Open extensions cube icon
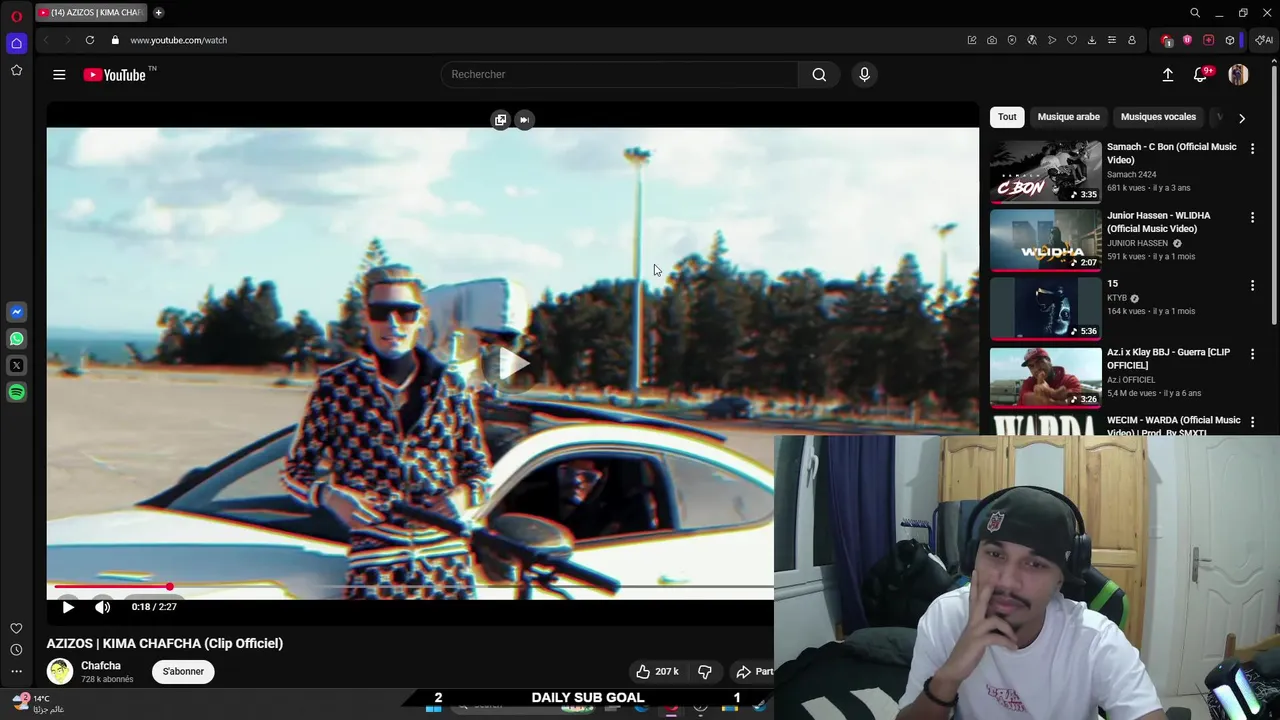Image resolution: width=1280 pixels, height=720 pixels. point(1230,40)
